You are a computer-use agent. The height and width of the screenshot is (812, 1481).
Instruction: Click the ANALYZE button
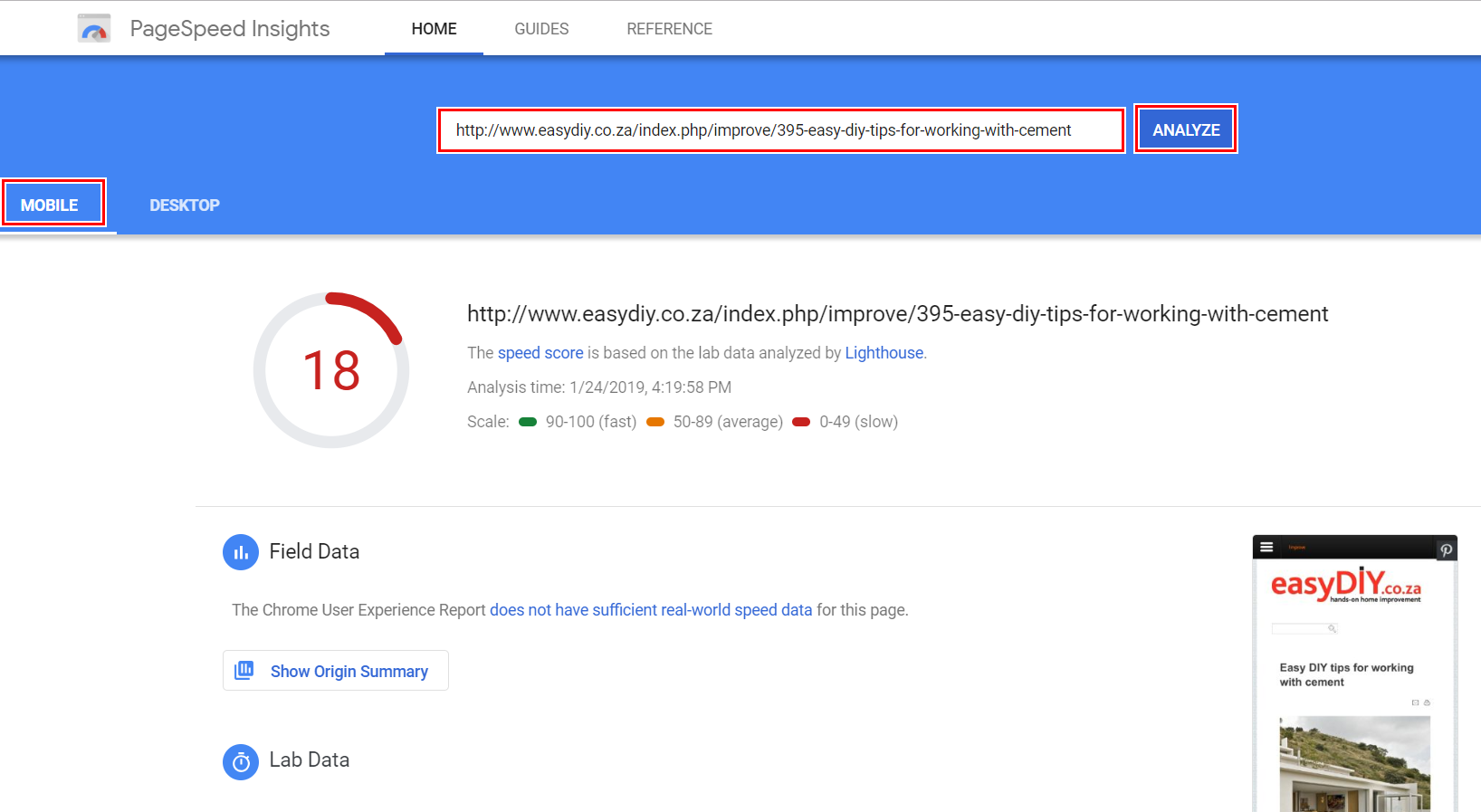(x=1186, y=129)
